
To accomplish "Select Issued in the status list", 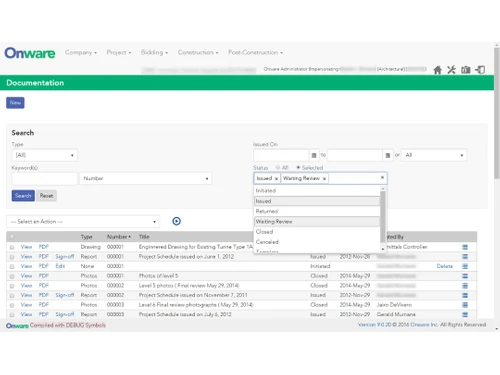I will coord(317,201).
